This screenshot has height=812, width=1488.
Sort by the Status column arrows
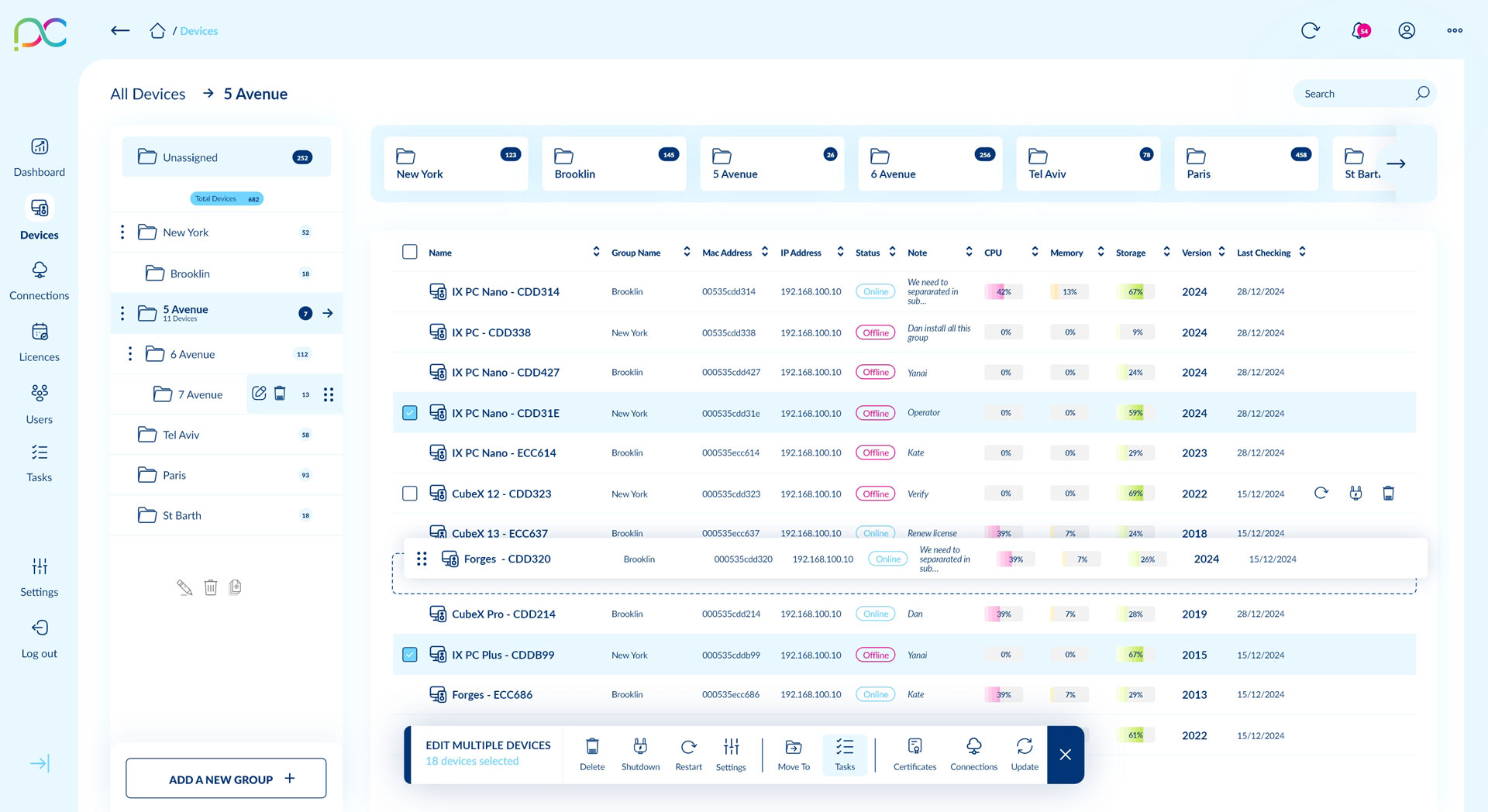[892, 252]
